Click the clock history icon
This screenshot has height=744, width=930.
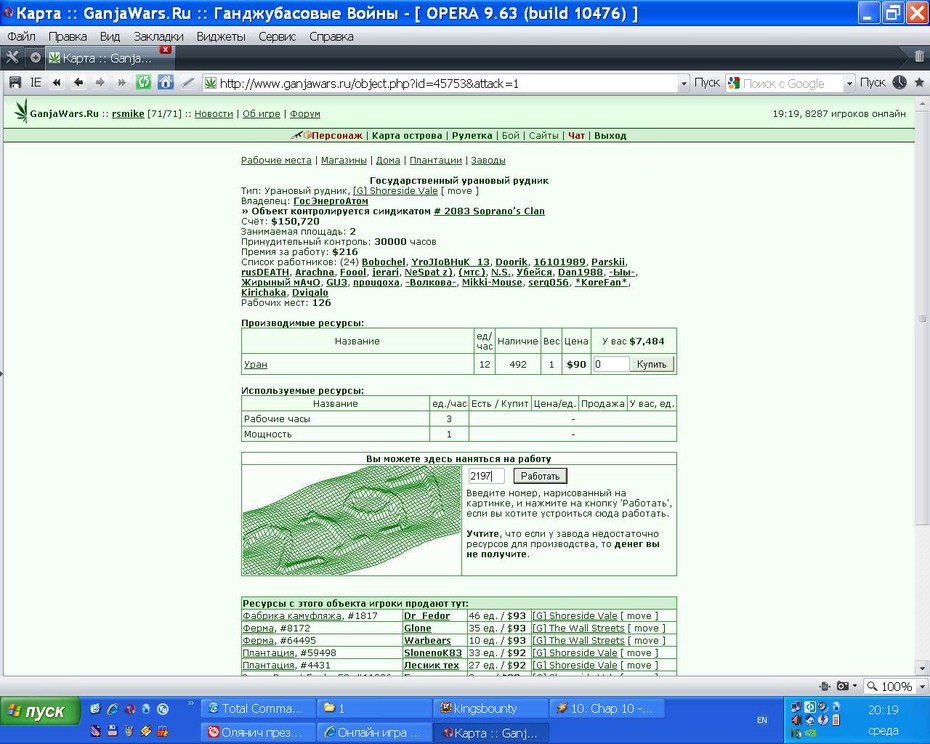coord(900,82)
